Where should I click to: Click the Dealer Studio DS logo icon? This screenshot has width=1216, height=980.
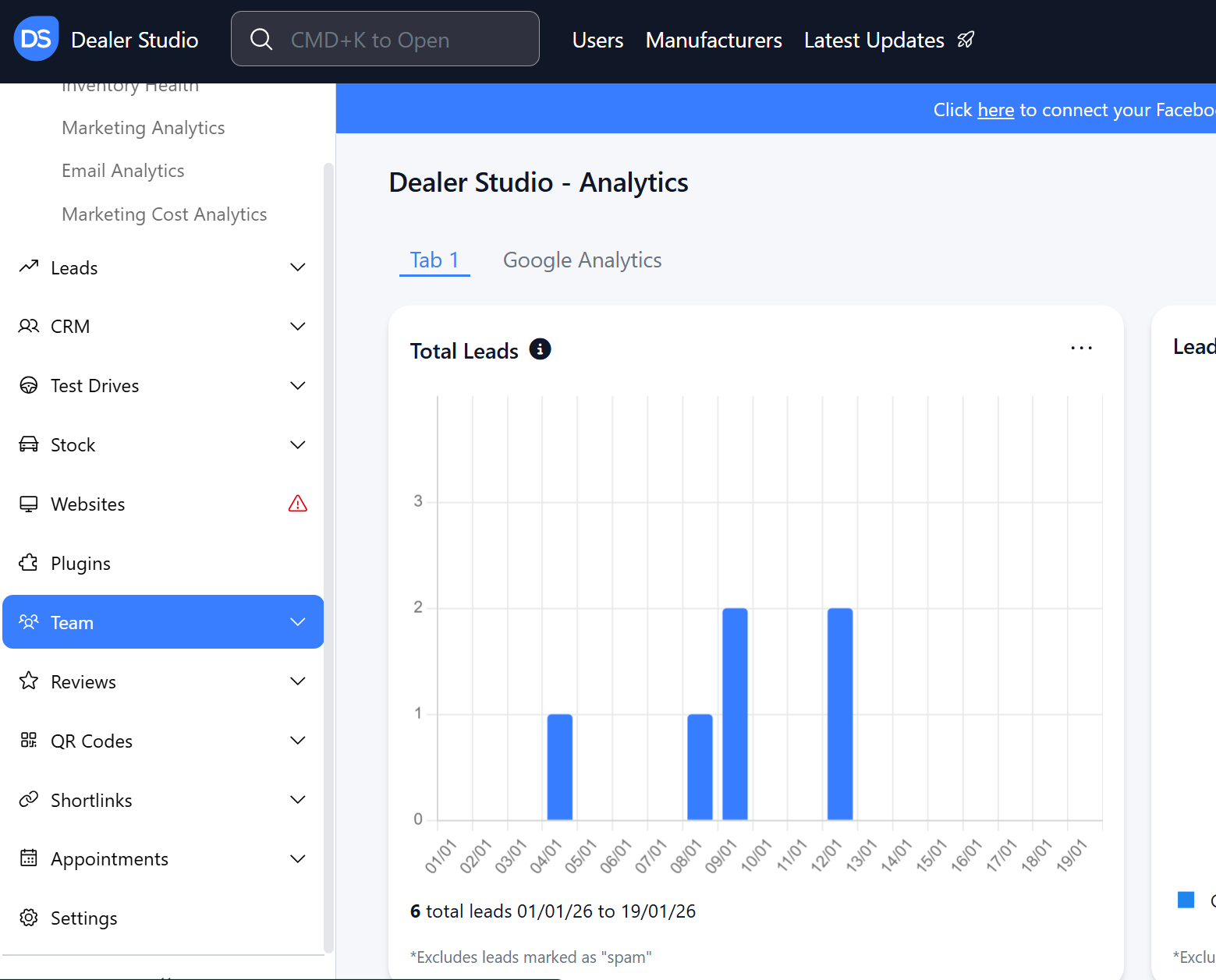pos(37,39)
